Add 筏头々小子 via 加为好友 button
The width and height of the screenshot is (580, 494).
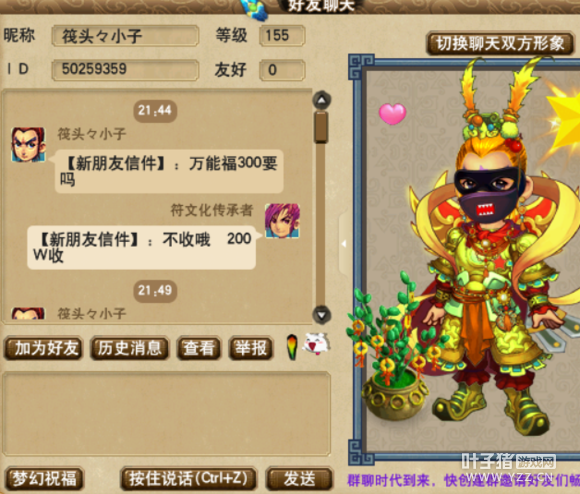[x=43, y=348]
